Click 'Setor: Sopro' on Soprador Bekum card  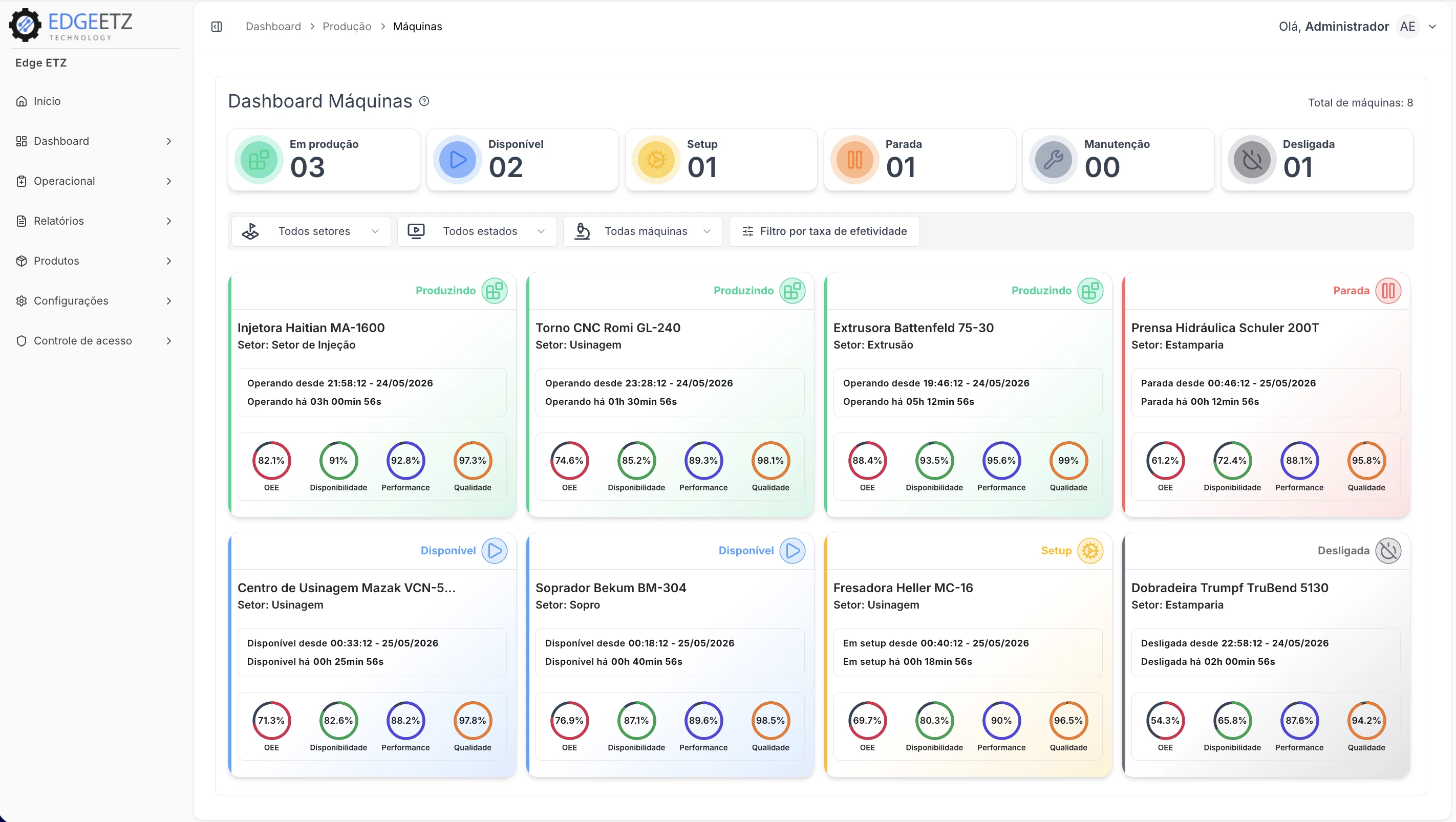[567, 605]
